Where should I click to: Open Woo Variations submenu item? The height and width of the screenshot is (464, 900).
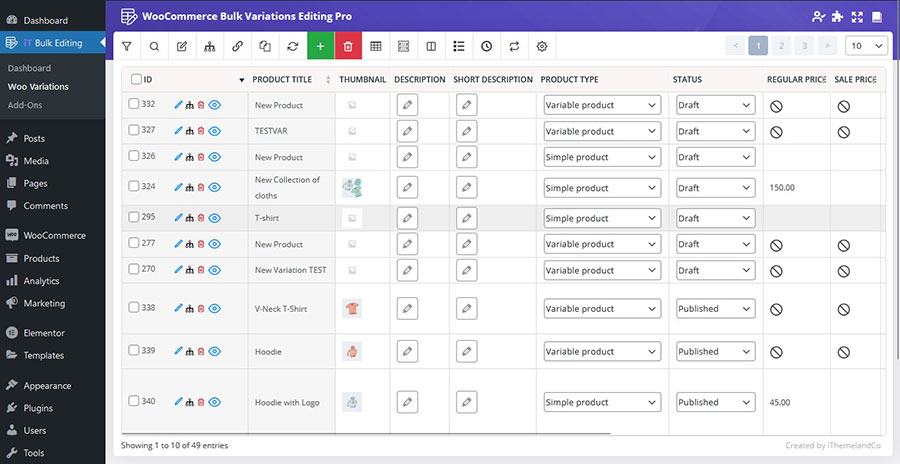click(38, 87)
